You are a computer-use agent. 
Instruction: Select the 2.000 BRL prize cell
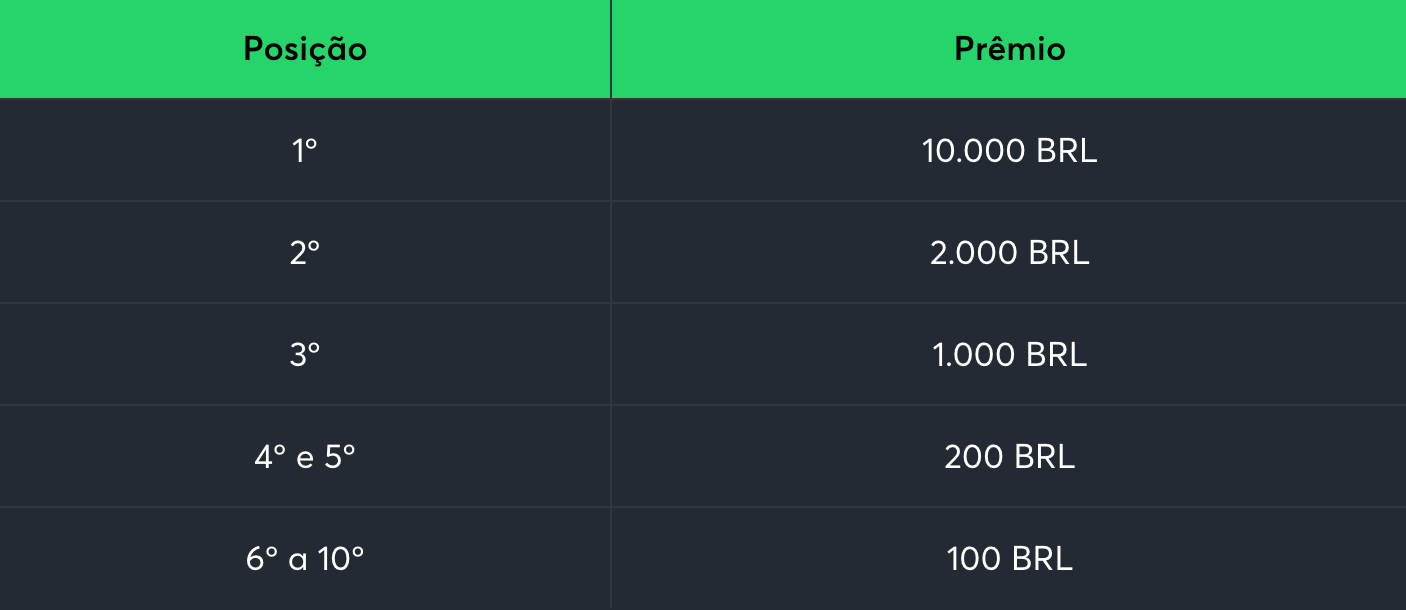pyautogui.click(x=1009, y=253)
